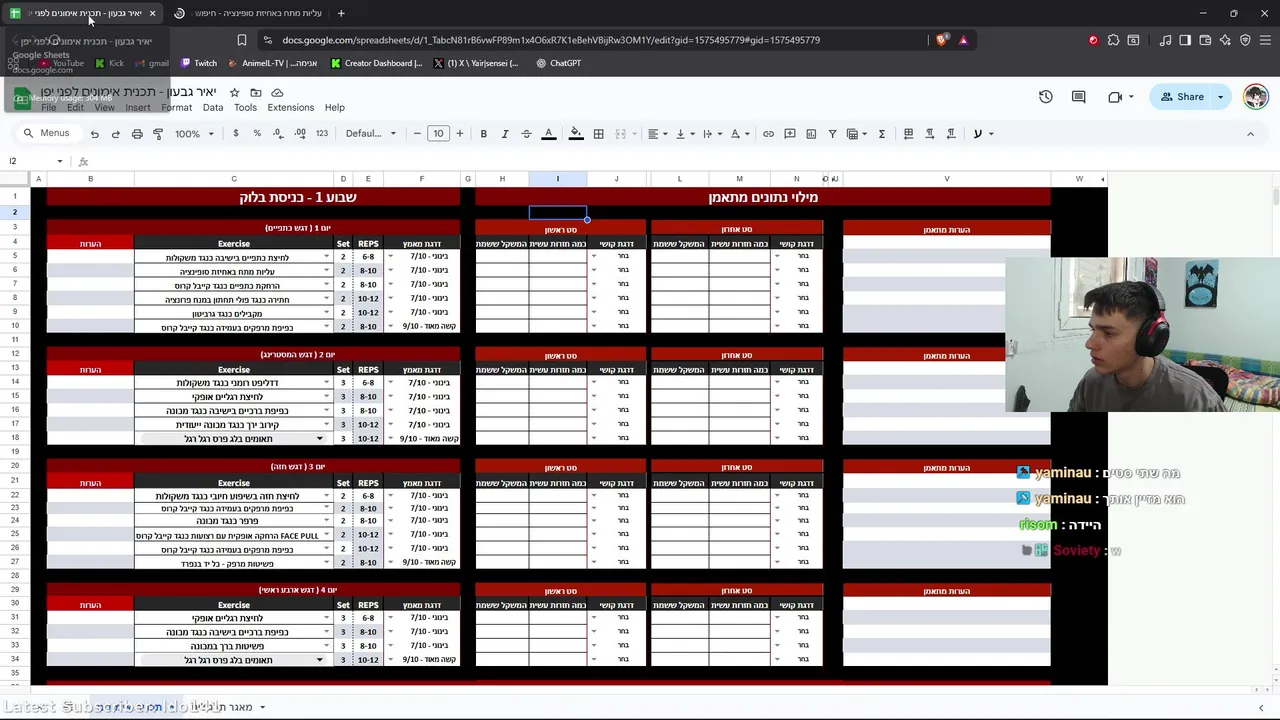View cloud save document status
This screenshot has width=1280, height=720.
coord(277,92)
